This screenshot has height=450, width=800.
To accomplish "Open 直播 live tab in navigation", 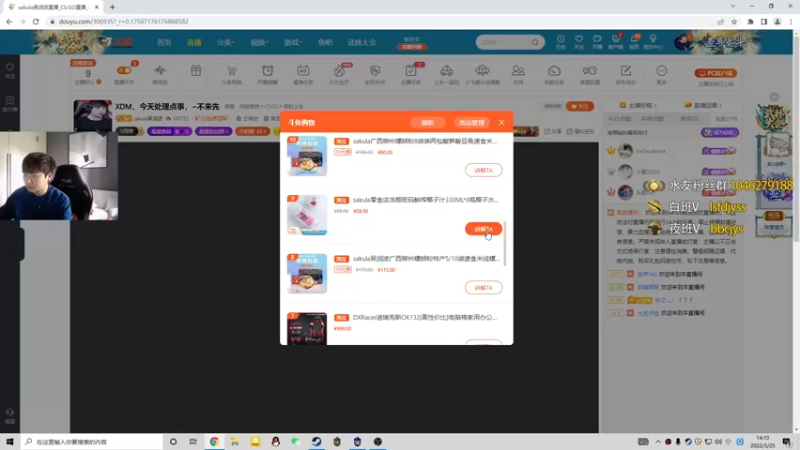I will 194,42.
